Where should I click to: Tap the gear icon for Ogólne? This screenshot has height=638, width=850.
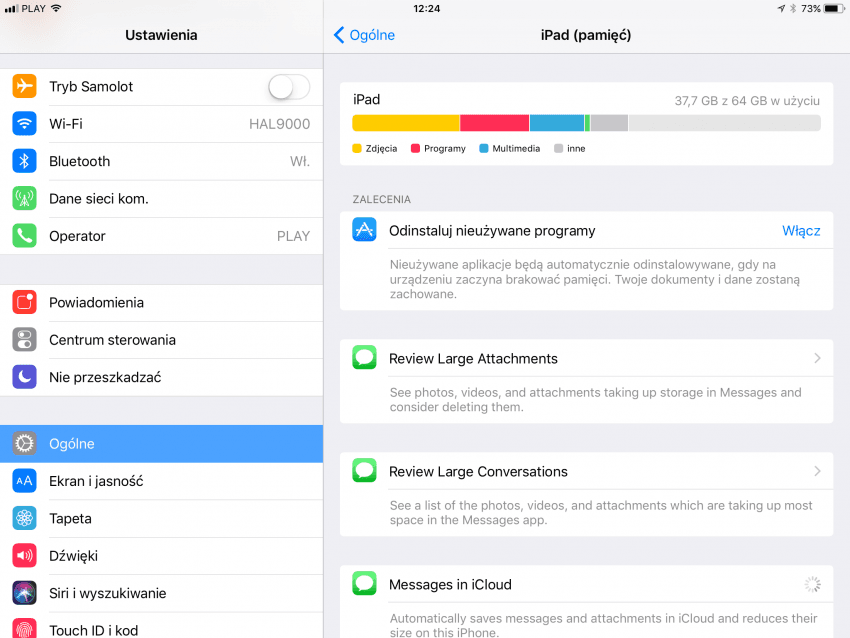coord(24,443)
